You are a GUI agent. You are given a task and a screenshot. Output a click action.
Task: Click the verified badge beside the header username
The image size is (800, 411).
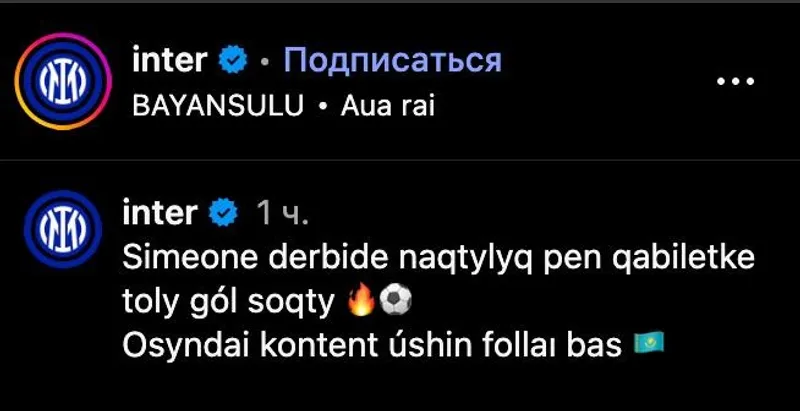(x=232, y=62)
